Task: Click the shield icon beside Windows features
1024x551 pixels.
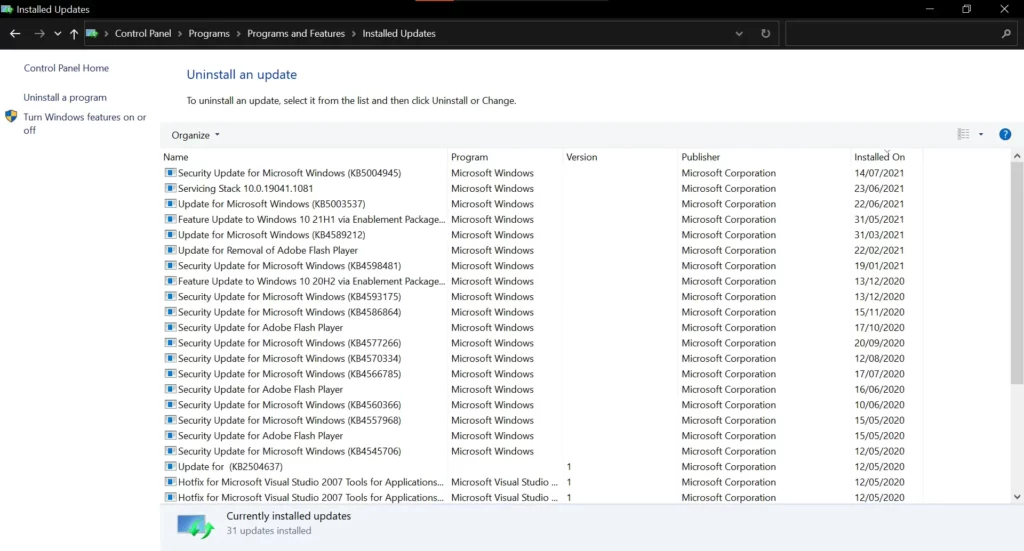Action: pos(11,117)
